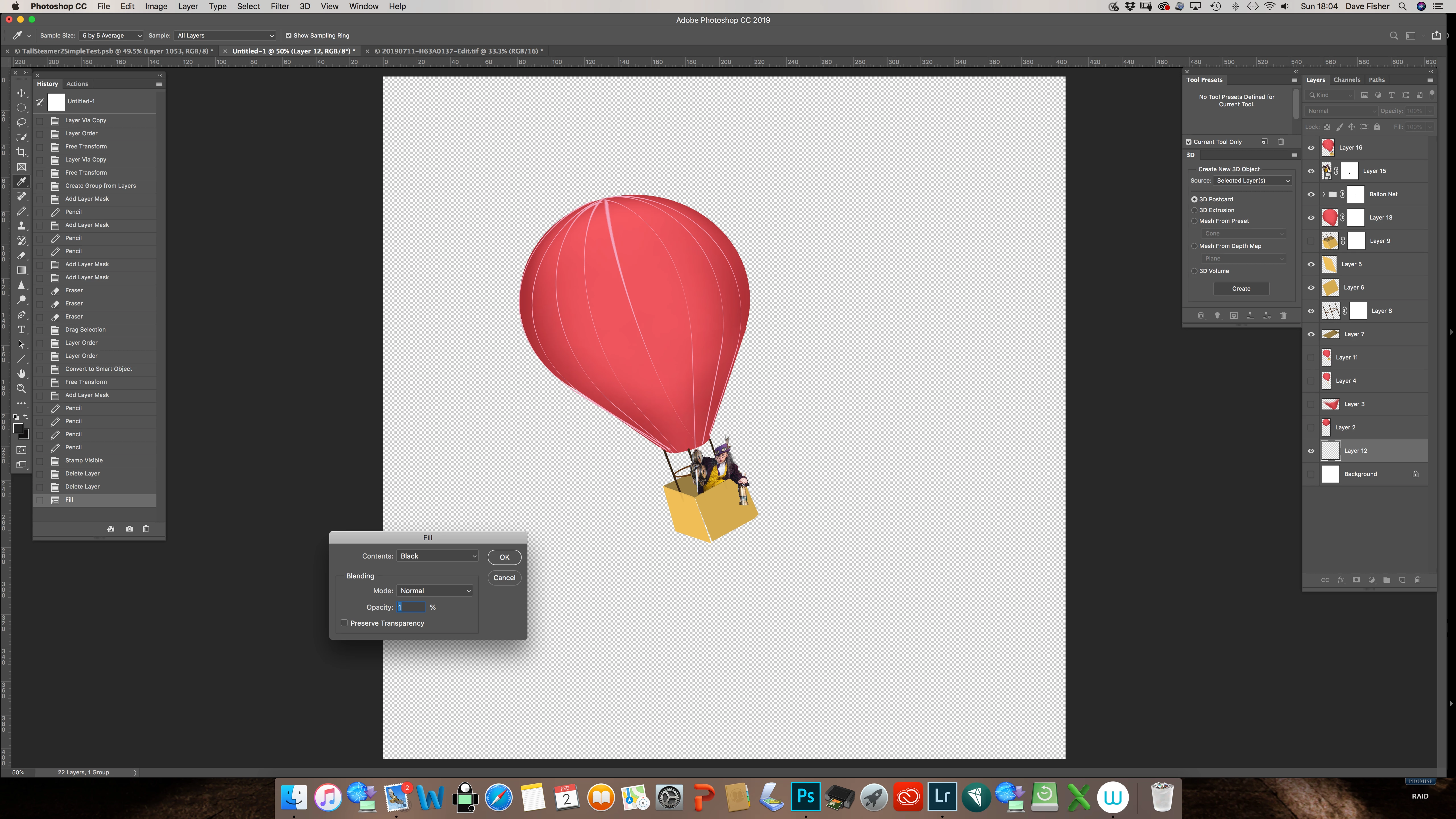Open the Contents dropdown in Fill dialog

pos(437,556)
